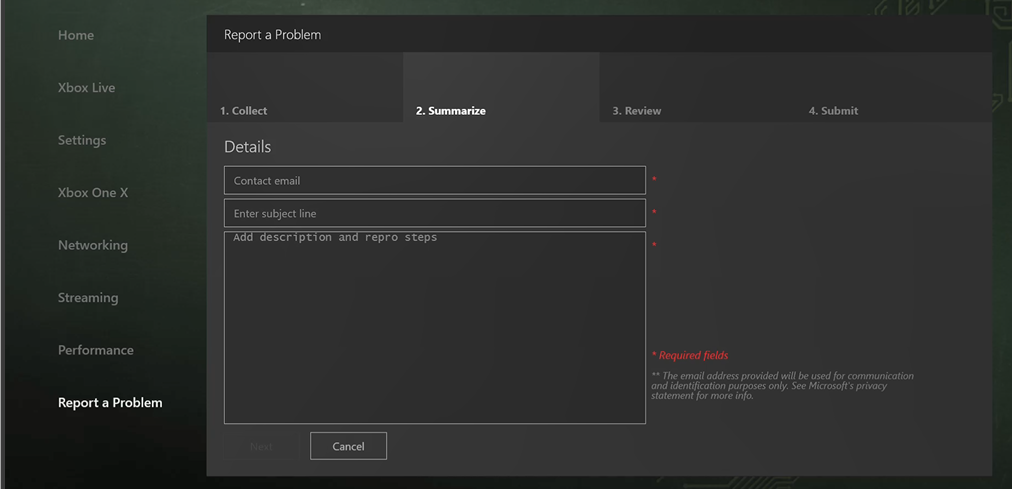Jump to the 3. Review step tab
1012x489 pixels.
coord(698,87)
